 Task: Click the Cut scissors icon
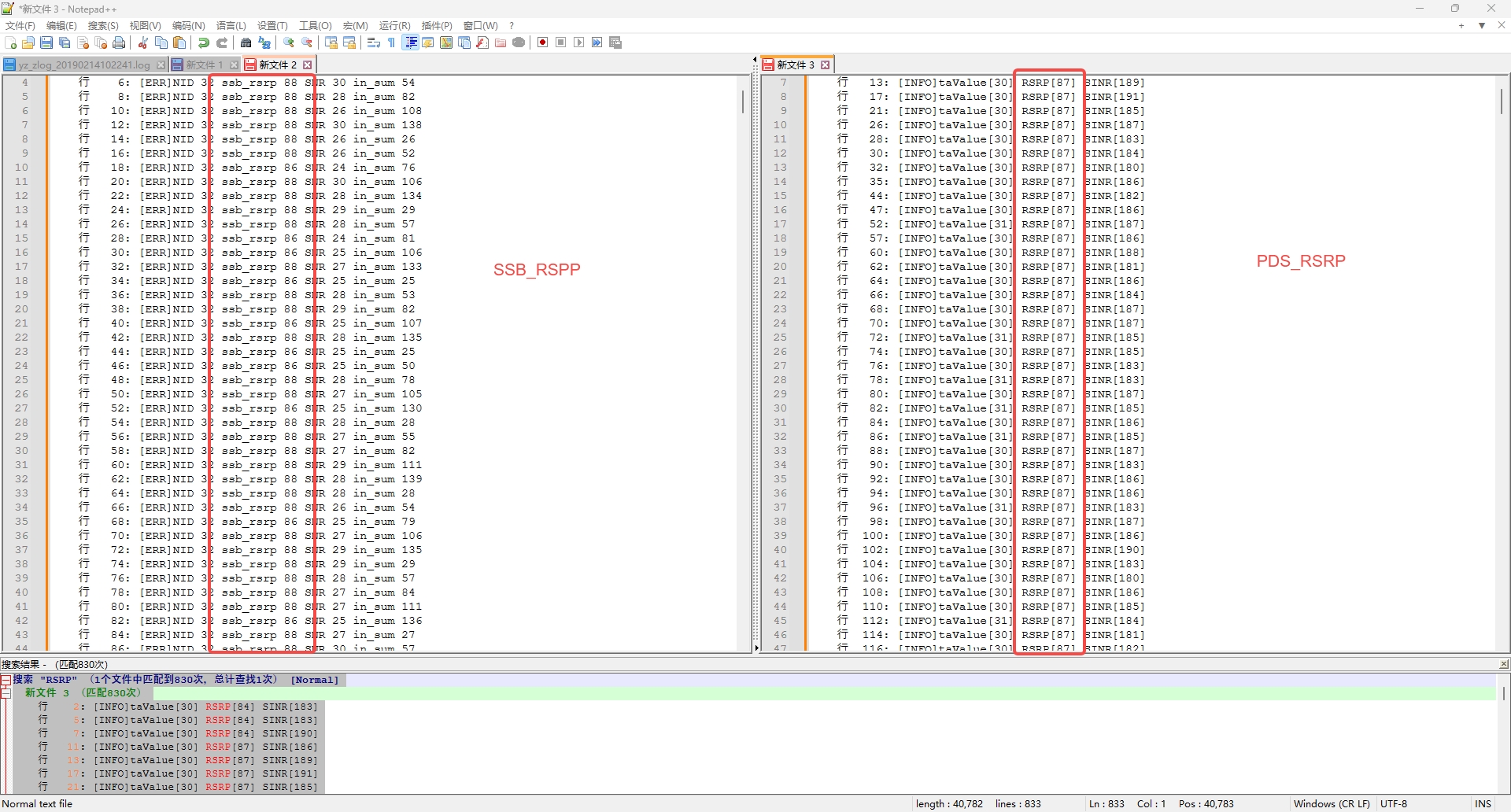pyautogui.click(x=143, y=42)
